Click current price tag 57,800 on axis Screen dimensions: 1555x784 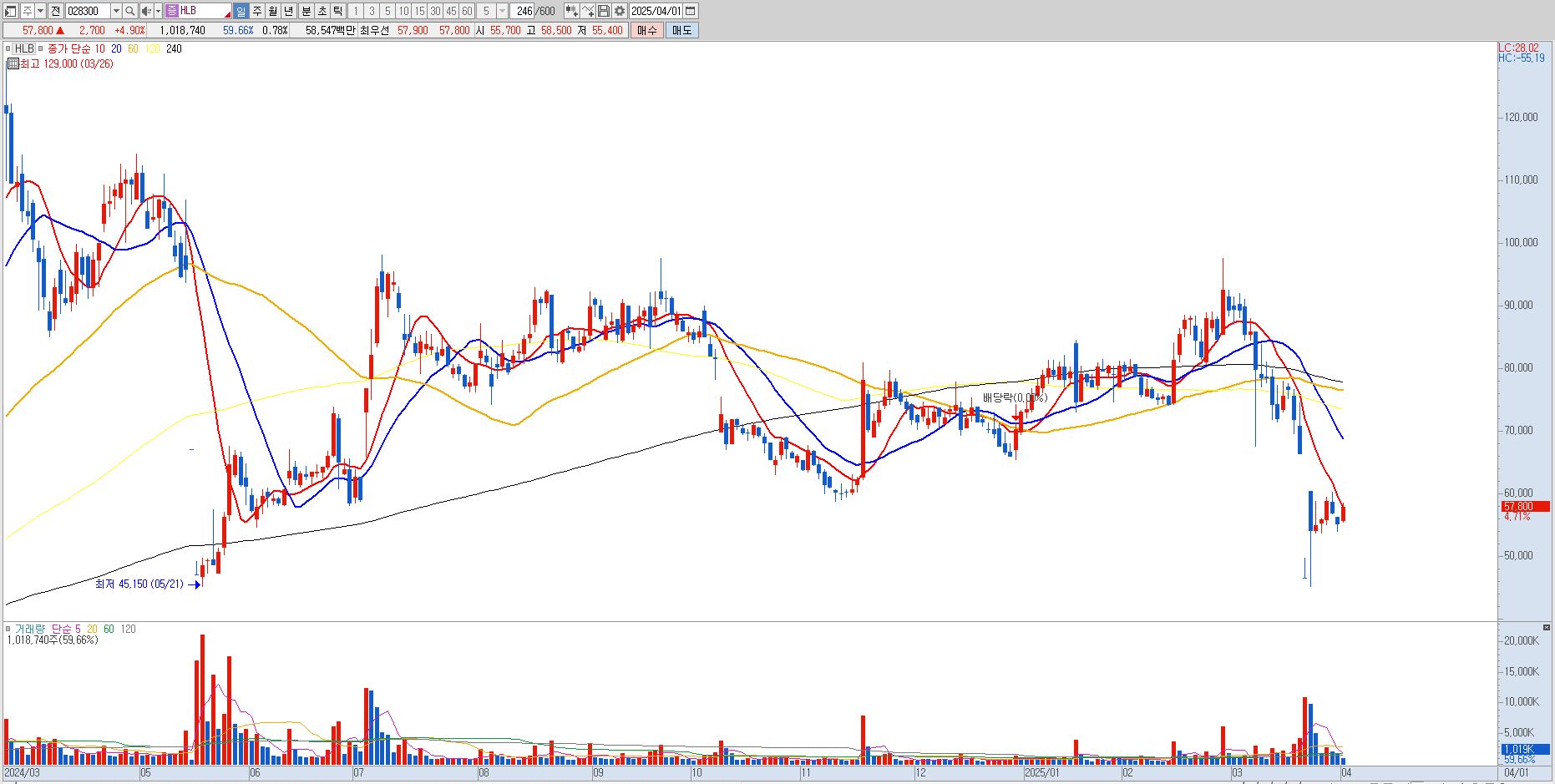click(1526, 506)
